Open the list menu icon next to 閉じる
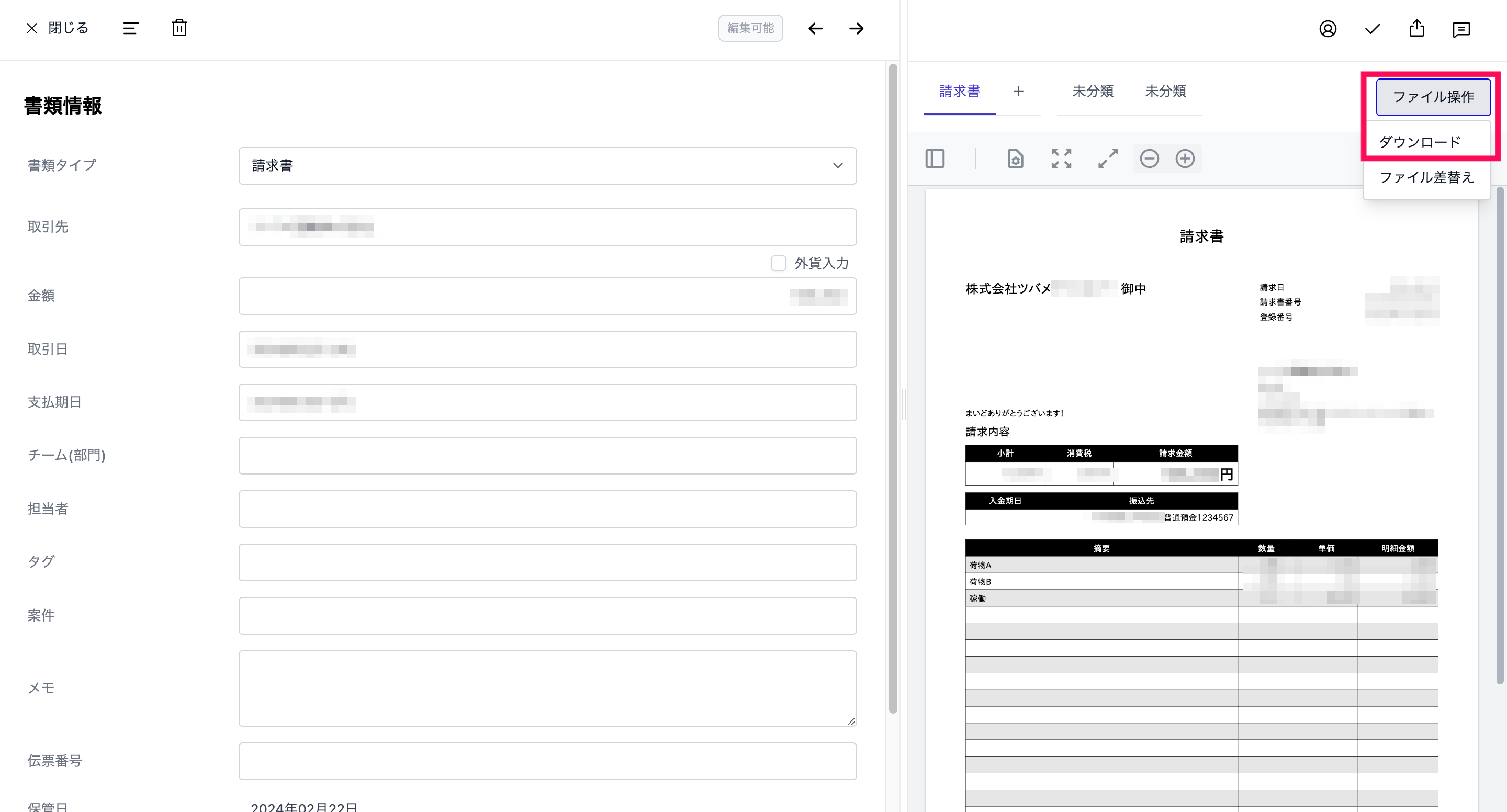 point(130,28)
